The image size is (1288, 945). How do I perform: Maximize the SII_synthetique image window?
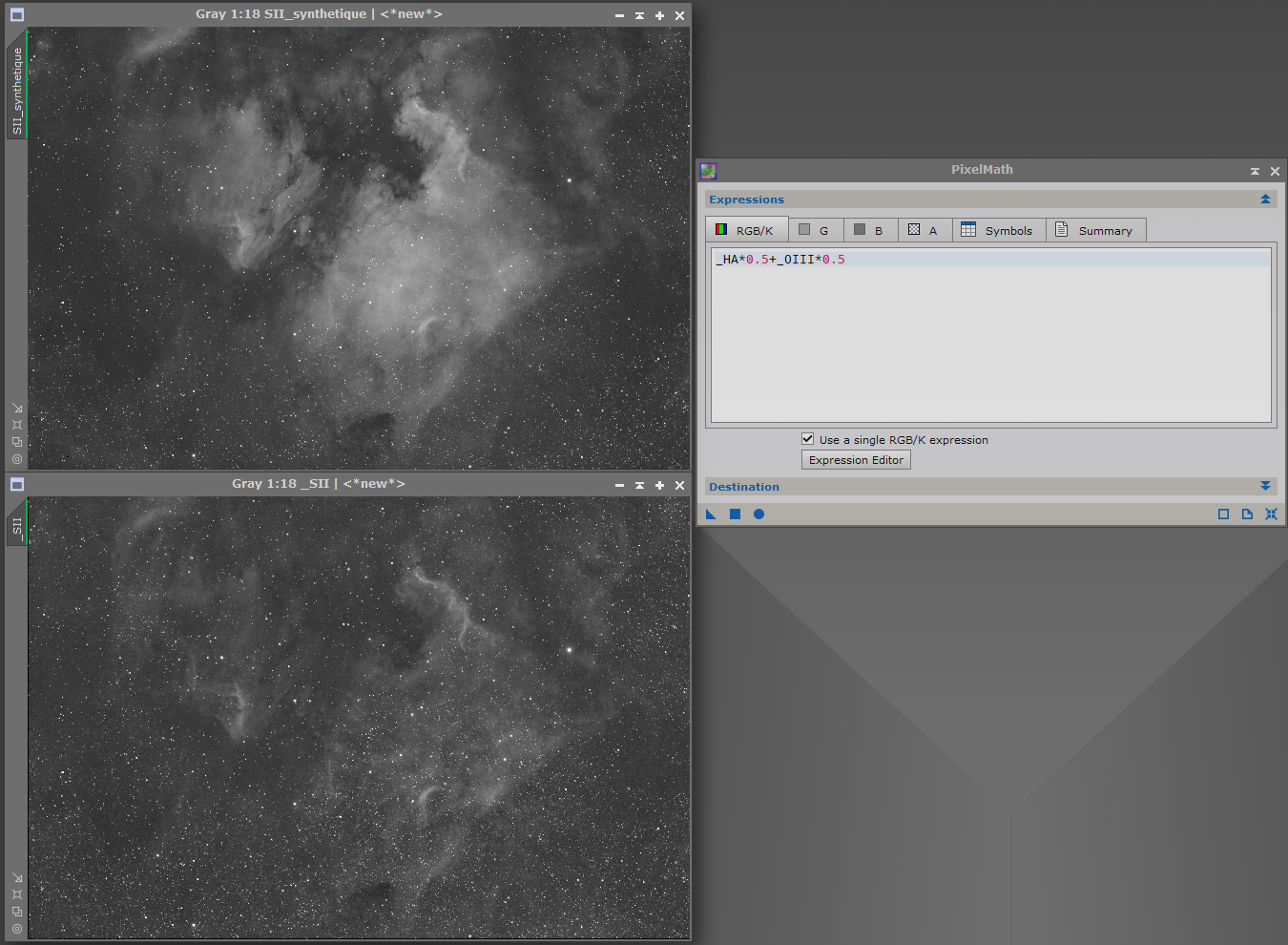point(659,15)
